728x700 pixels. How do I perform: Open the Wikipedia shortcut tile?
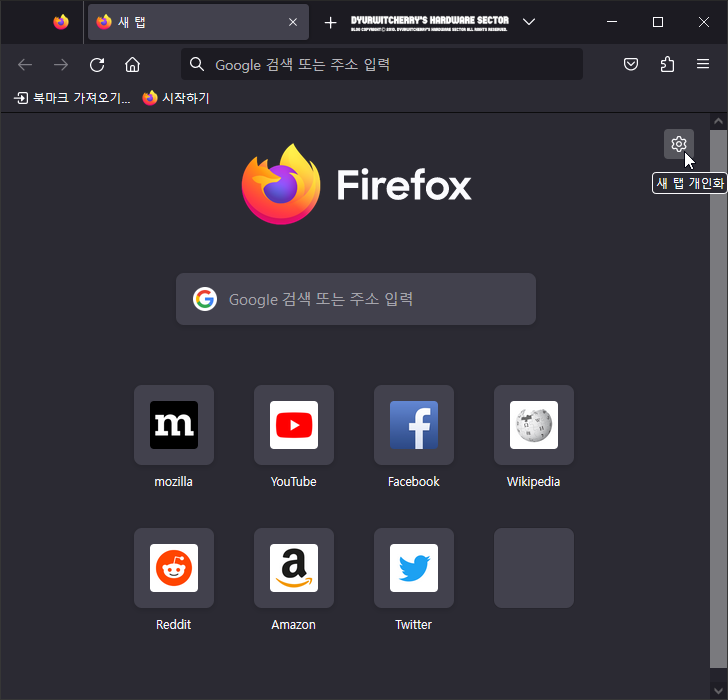click(x=534, y=425)
